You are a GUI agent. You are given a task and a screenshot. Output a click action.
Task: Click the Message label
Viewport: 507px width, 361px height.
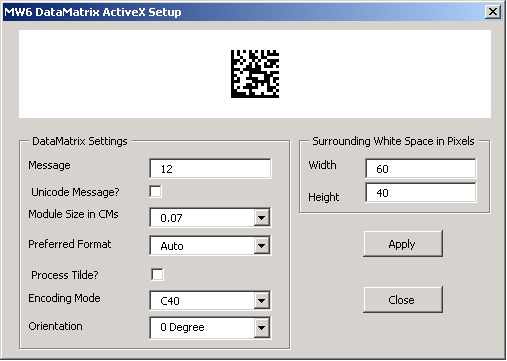tap(49, 165)
